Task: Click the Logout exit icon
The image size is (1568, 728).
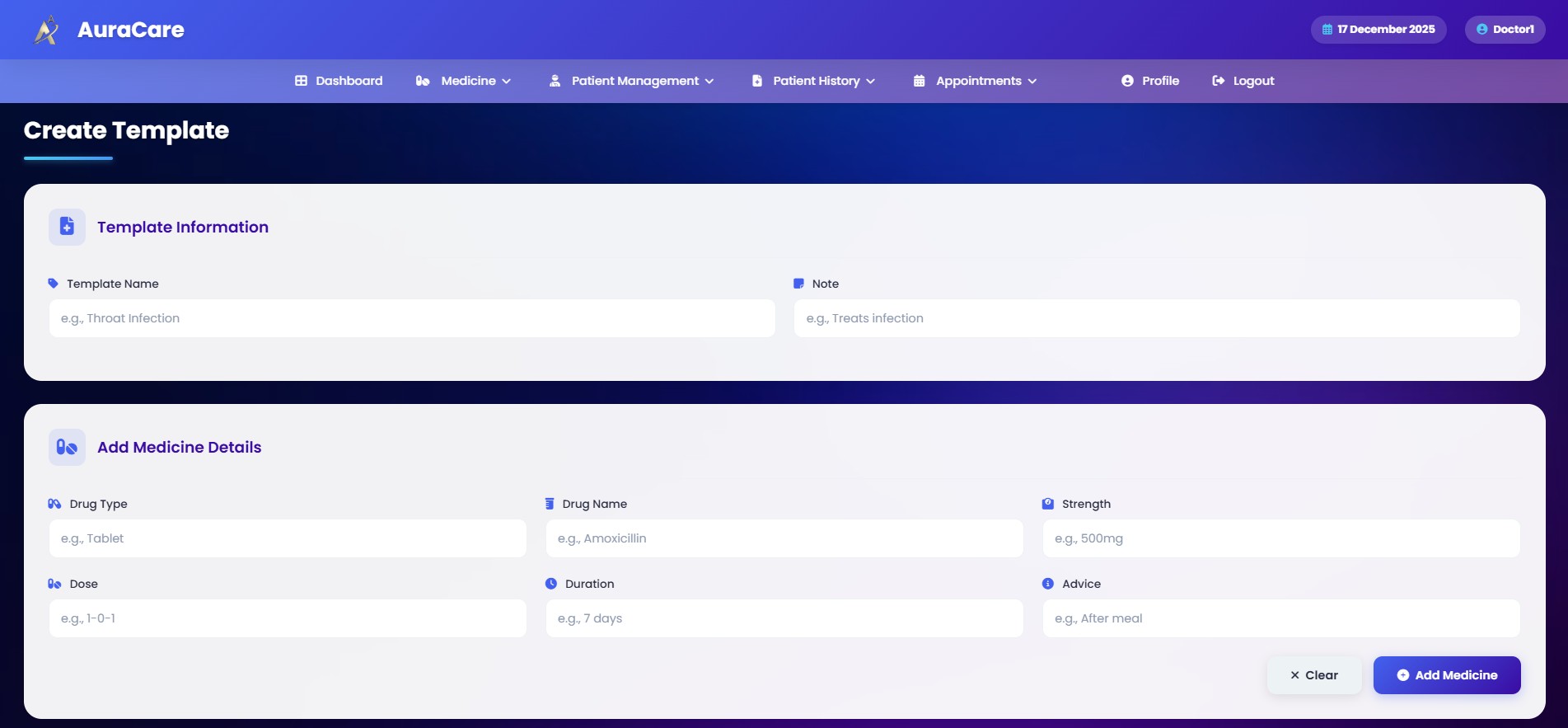Action: 1218,81
